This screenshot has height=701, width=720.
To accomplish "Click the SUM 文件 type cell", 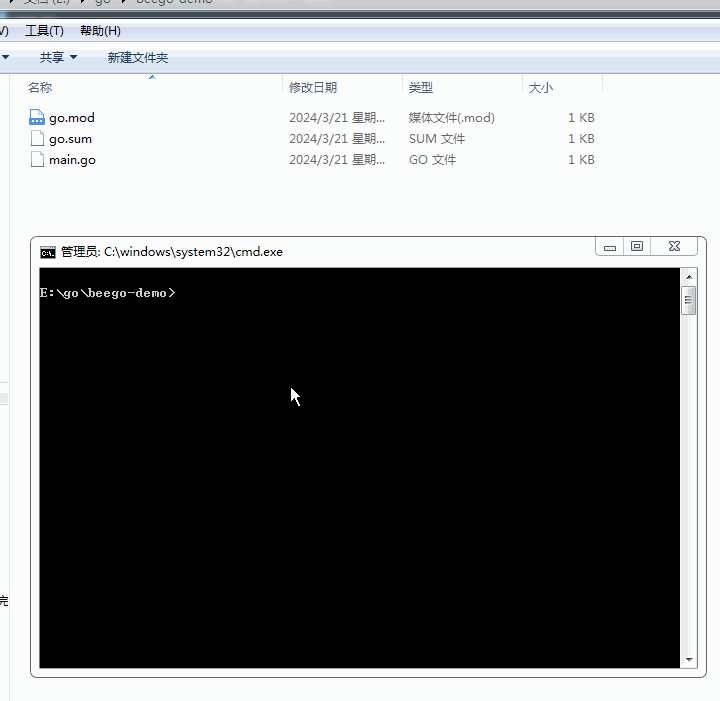I will tap(437, 139).
